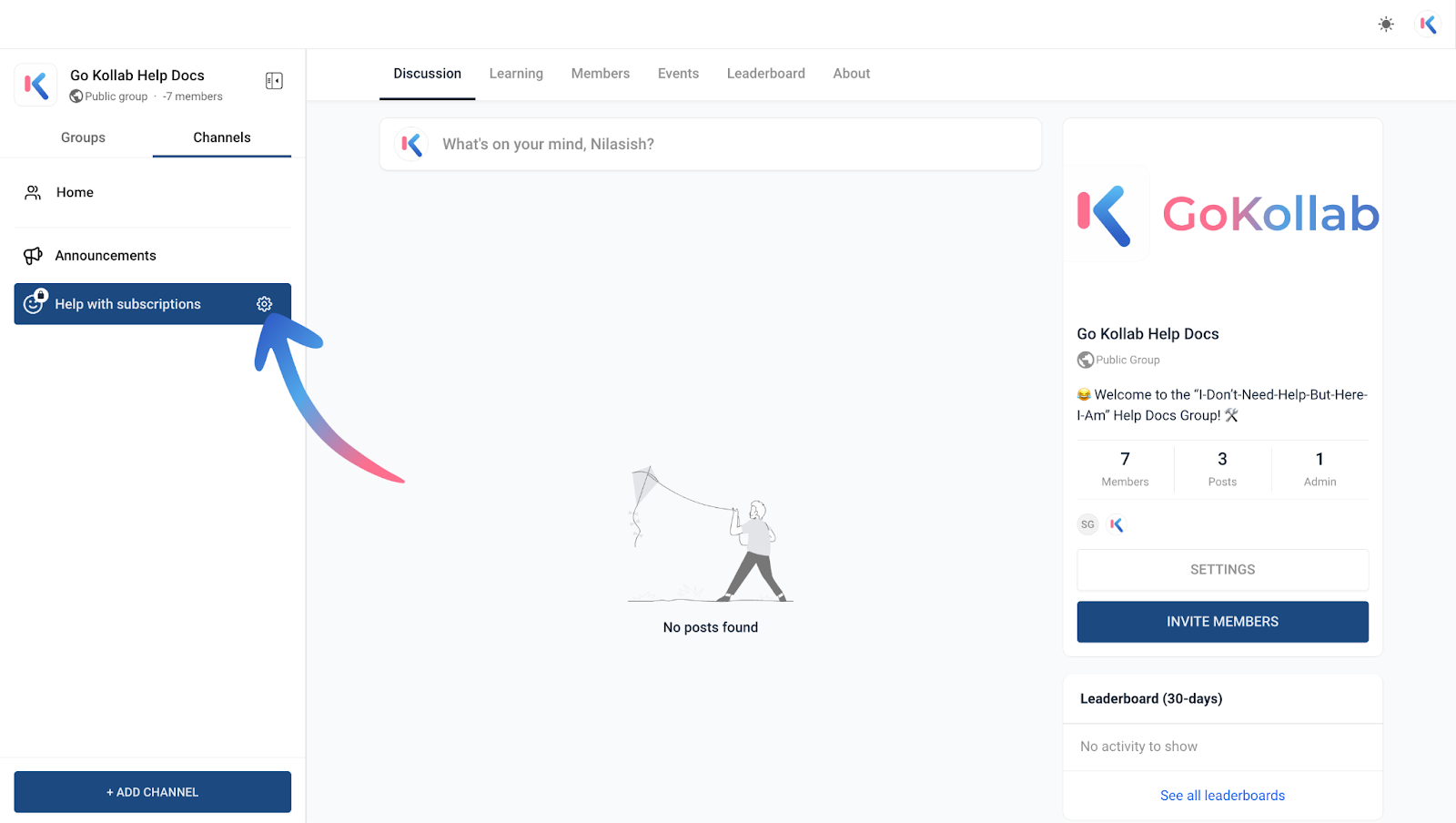Viewport: 1456px width, 823px height.
Task: Click the SG member avatar
Action: pyautogui.click(x=1087, y=524)
